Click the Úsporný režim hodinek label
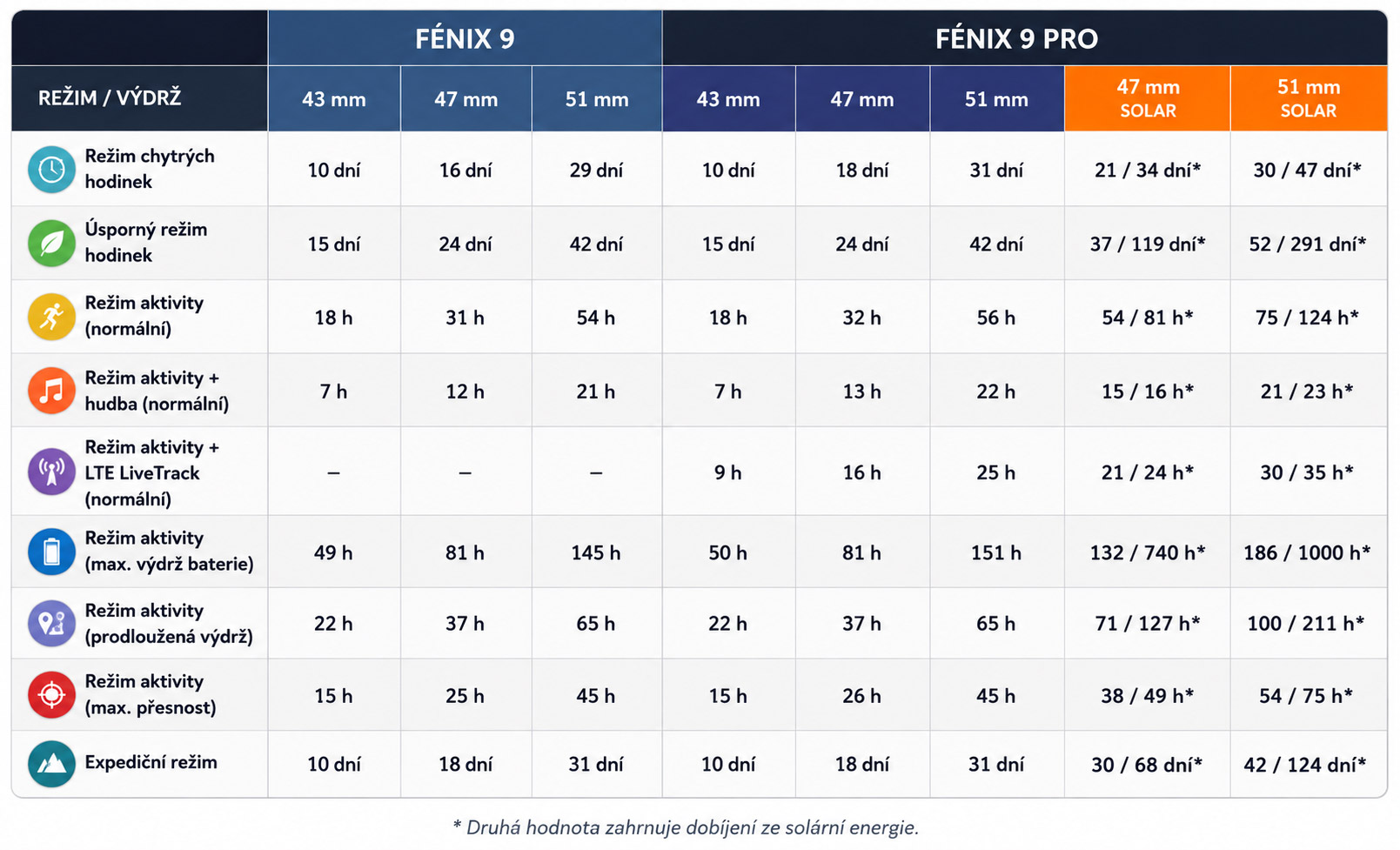1400x850 pixels. click(145, 242)
